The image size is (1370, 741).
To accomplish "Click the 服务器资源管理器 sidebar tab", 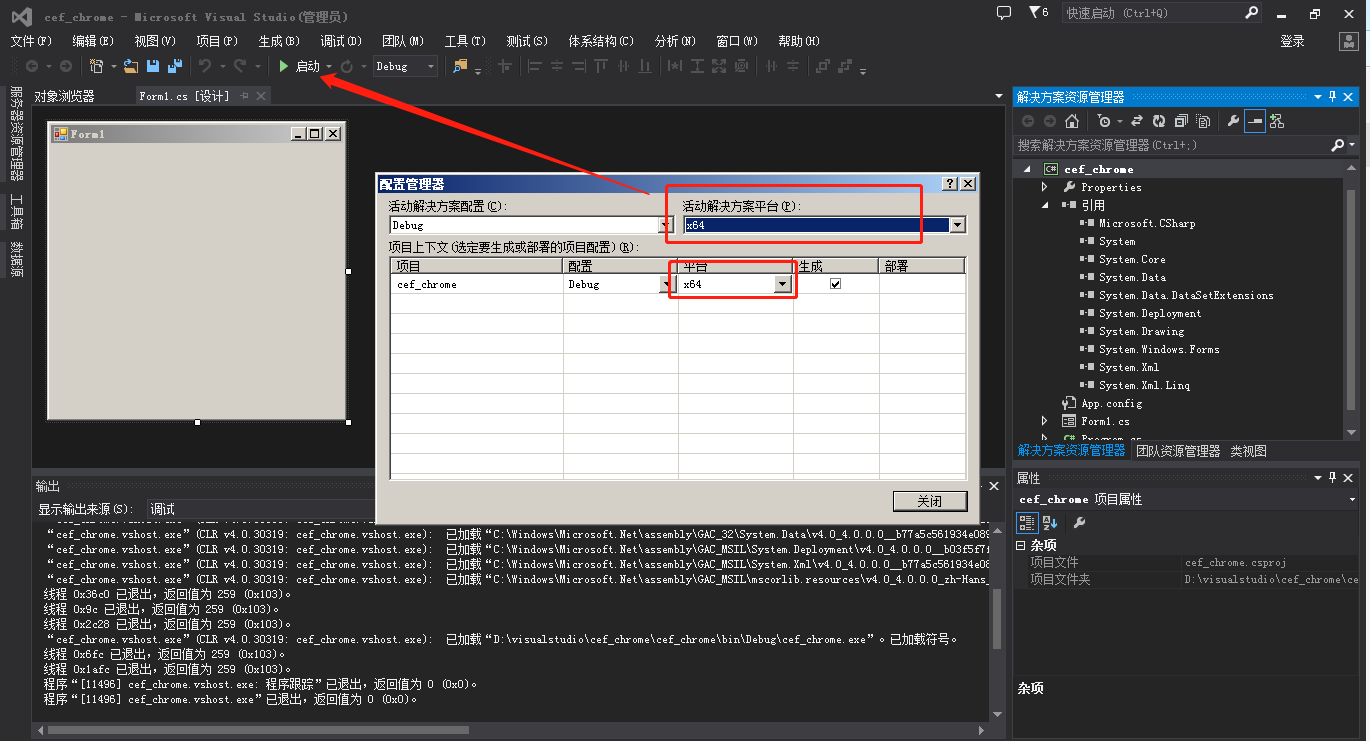I will 16,133.
